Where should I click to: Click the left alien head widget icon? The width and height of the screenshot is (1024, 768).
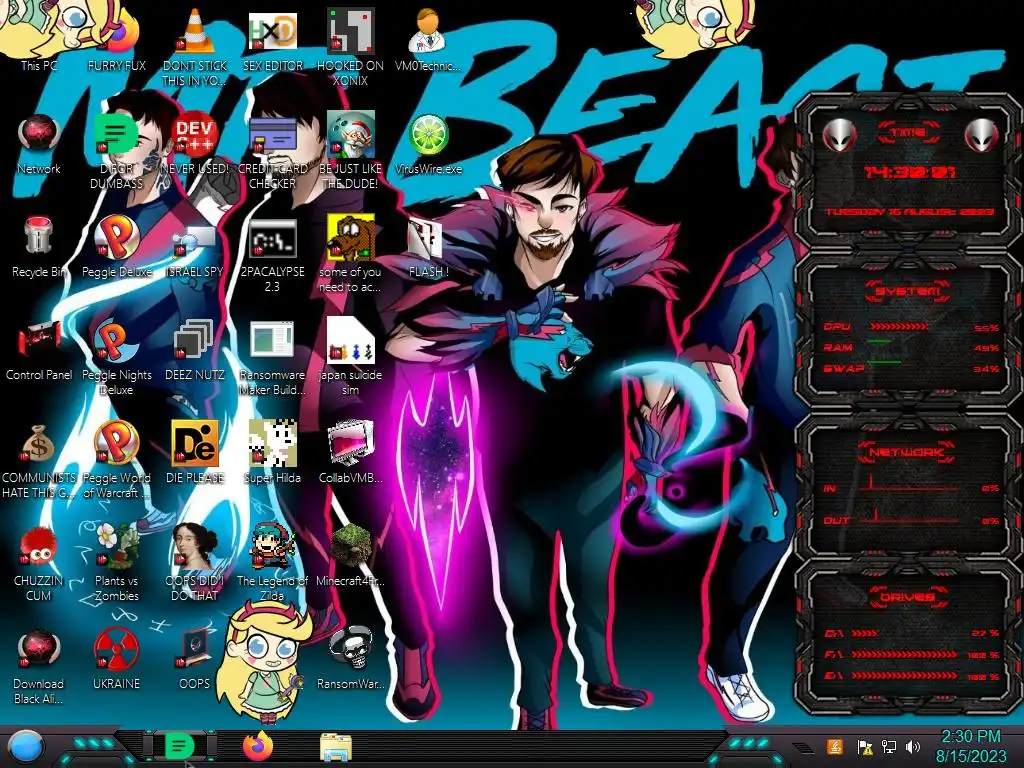pos(839,136)
